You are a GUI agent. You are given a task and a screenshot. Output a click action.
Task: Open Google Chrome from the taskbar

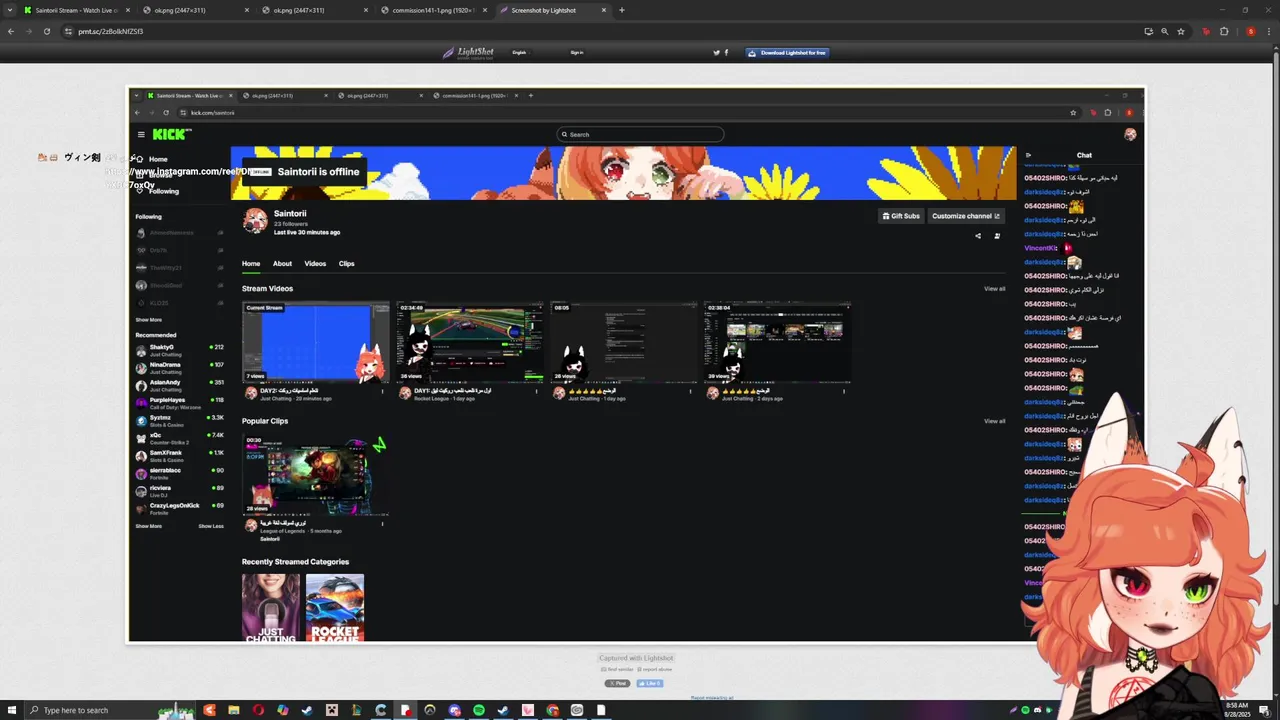click(x=552, y=710)
